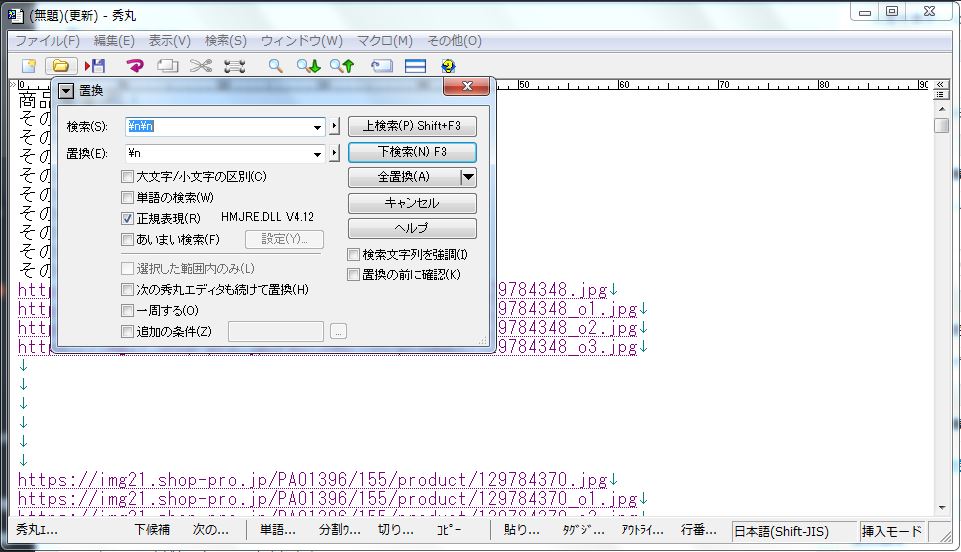Click the Copy toolbar icon
The width and height of the screenshot is (961, 552).
[x=167, y=66]
